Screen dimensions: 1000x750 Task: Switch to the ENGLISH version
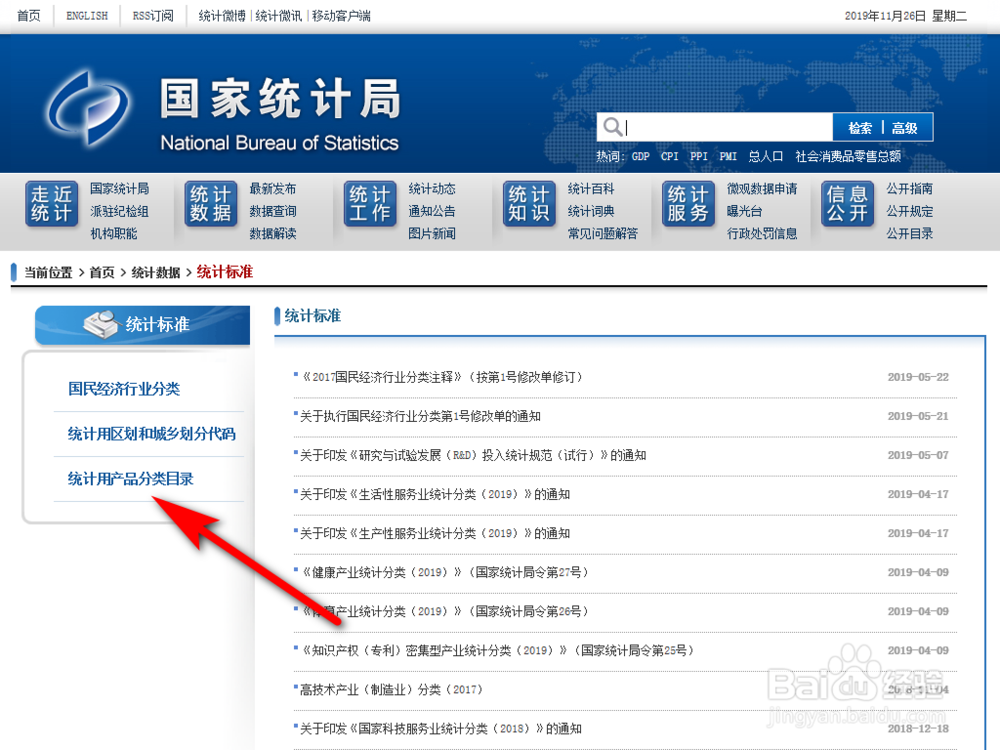click(x=85, y=15)
